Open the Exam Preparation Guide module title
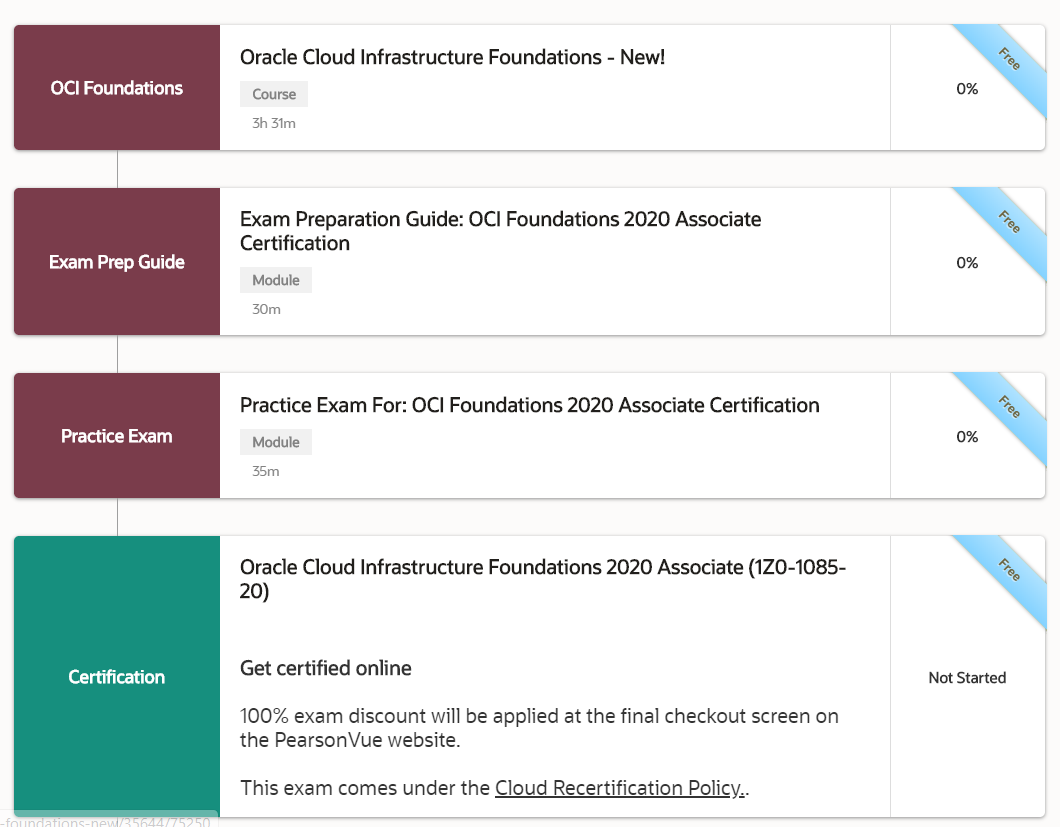This screenshot has height=827, width=1060. click(x=500, y=231)
